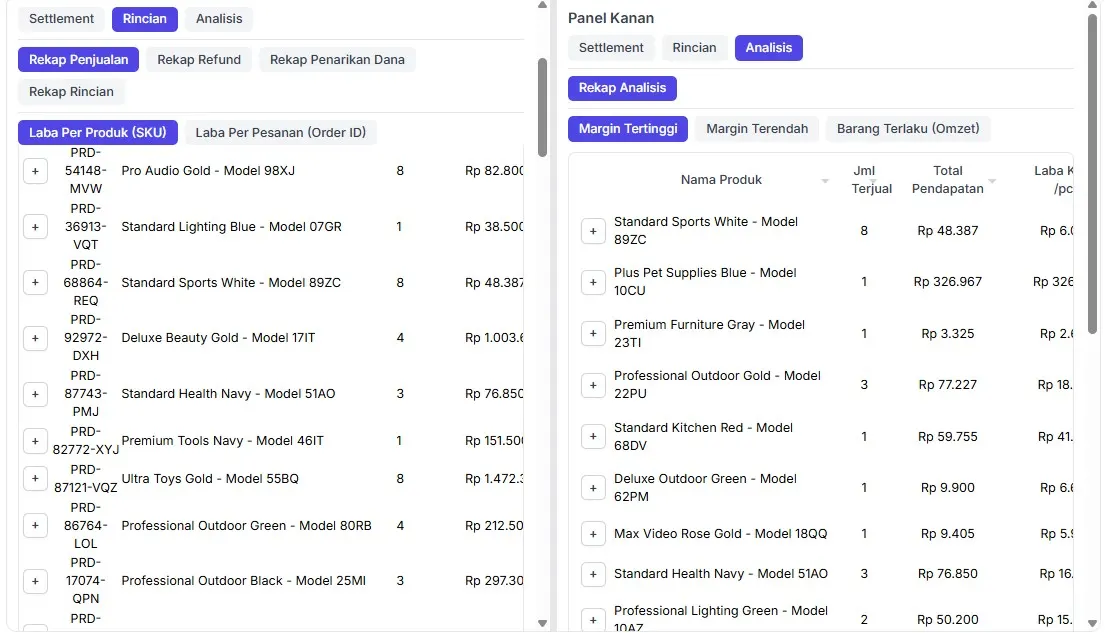Open the Rekap Refund view
The height and width of the screenshot is (633, 1105).
[199, 60]
